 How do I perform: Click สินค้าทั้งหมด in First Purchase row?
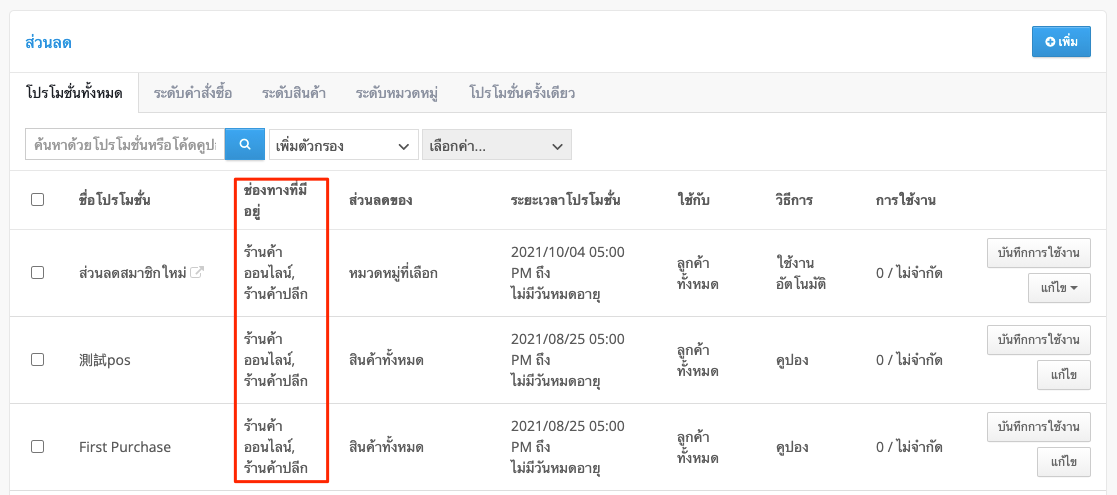(x=386, y=447)
